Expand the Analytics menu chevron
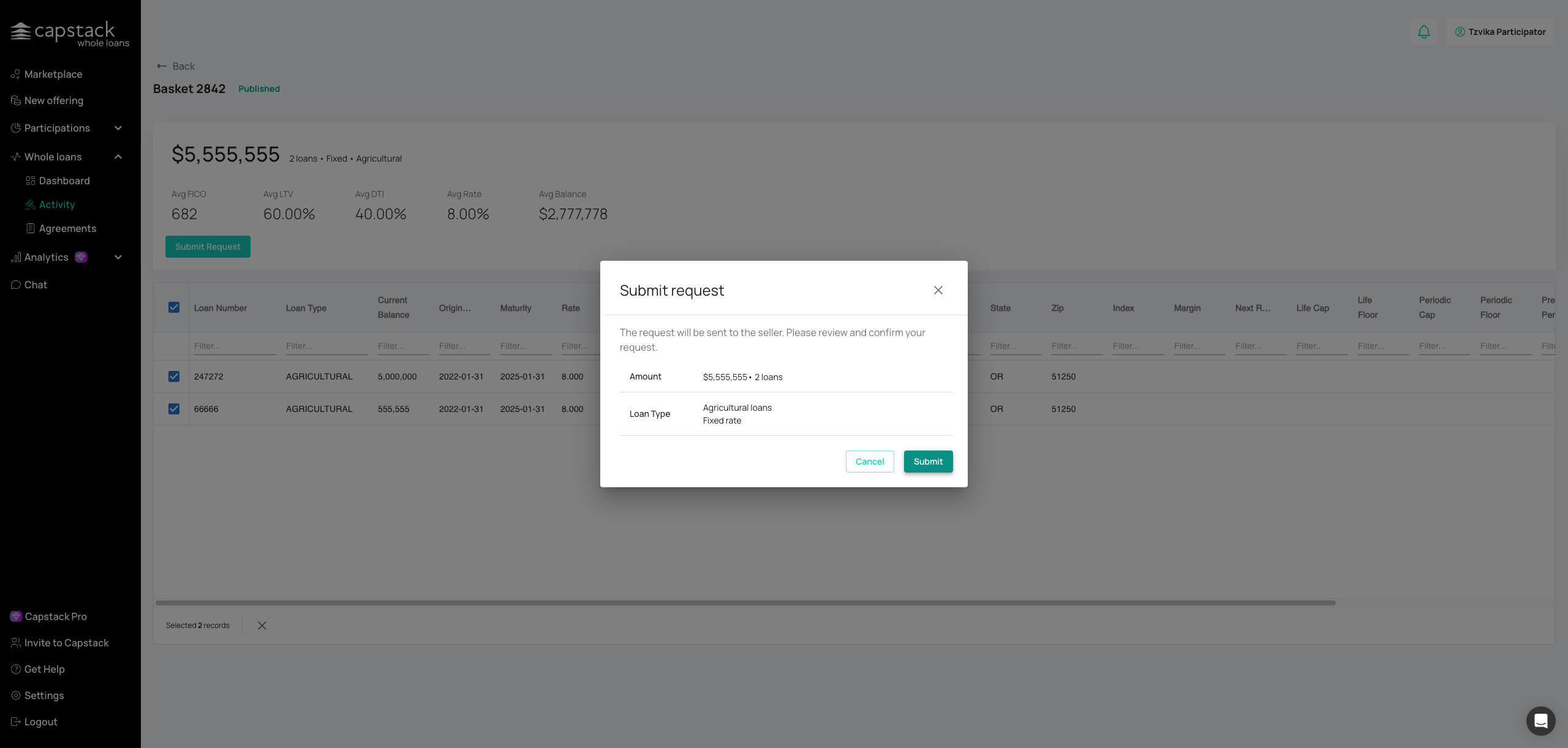This screenshot has width=1568, height=748. pyautogui.click(x=118, y=257)
